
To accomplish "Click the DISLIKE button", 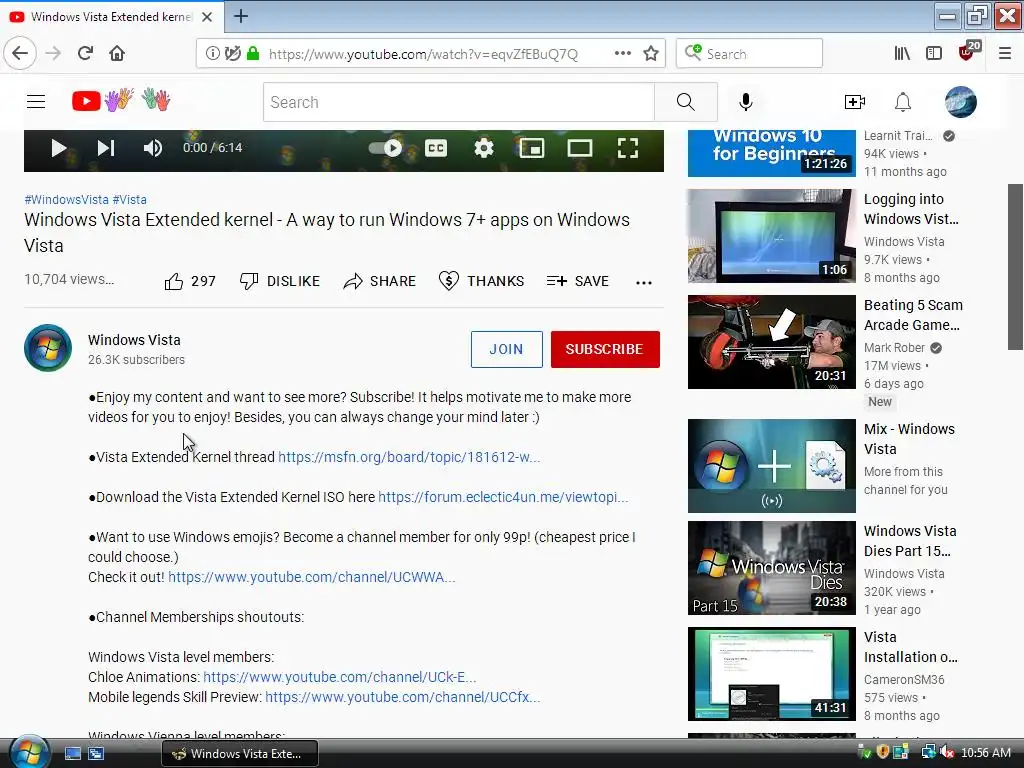I will 280,281.
